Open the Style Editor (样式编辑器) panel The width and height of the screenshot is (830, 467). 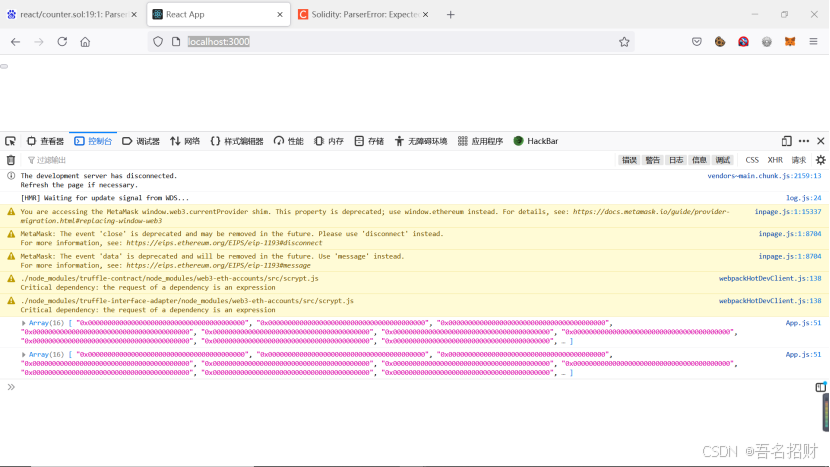(237, 141)
